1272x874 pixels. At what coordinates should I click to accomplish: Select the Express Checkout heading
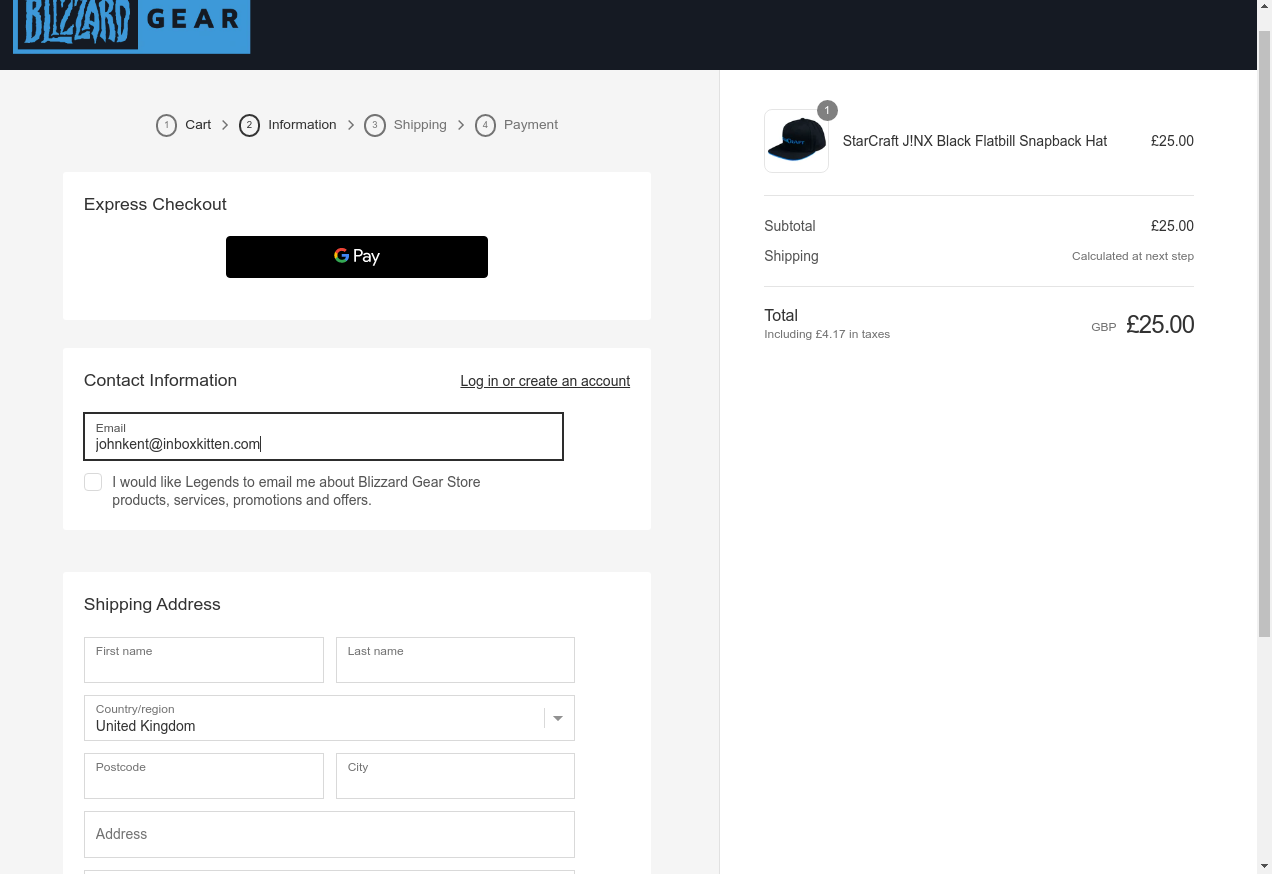tap(155, 204)
